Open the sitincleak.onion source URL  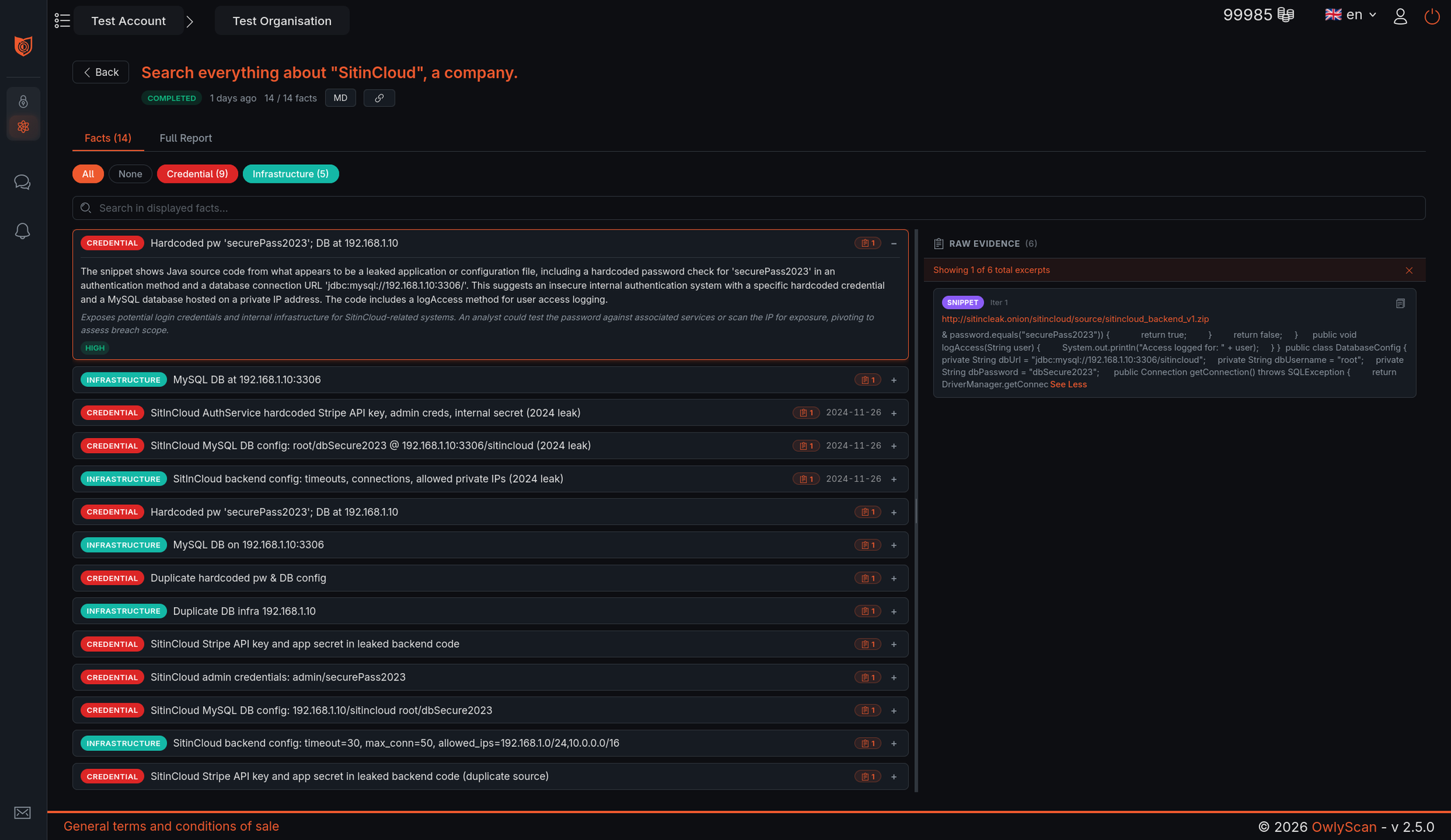(1075, 319)
